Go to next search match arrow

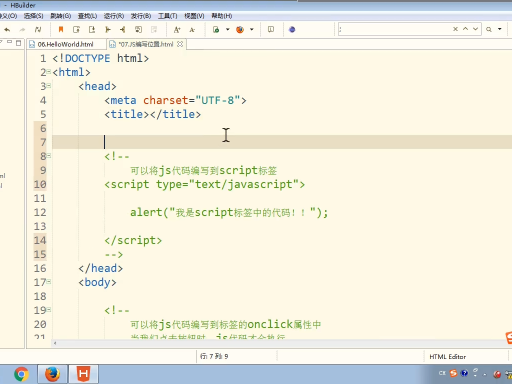[475, 29]
